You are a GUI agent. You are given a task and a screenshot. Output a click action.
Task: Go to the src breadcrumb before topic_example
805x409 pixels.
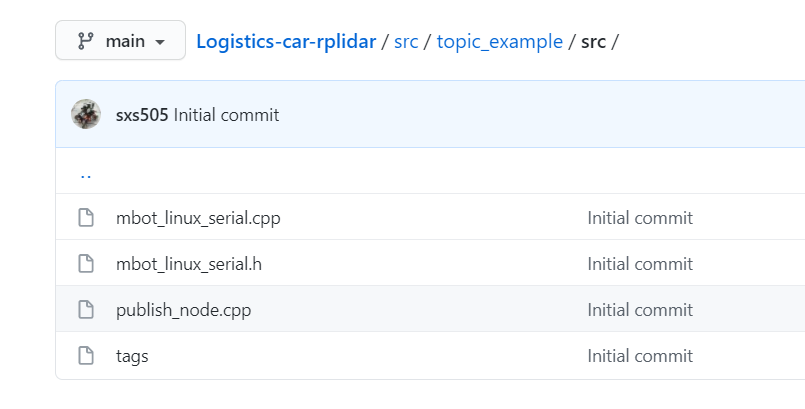(x=406, y=42)
